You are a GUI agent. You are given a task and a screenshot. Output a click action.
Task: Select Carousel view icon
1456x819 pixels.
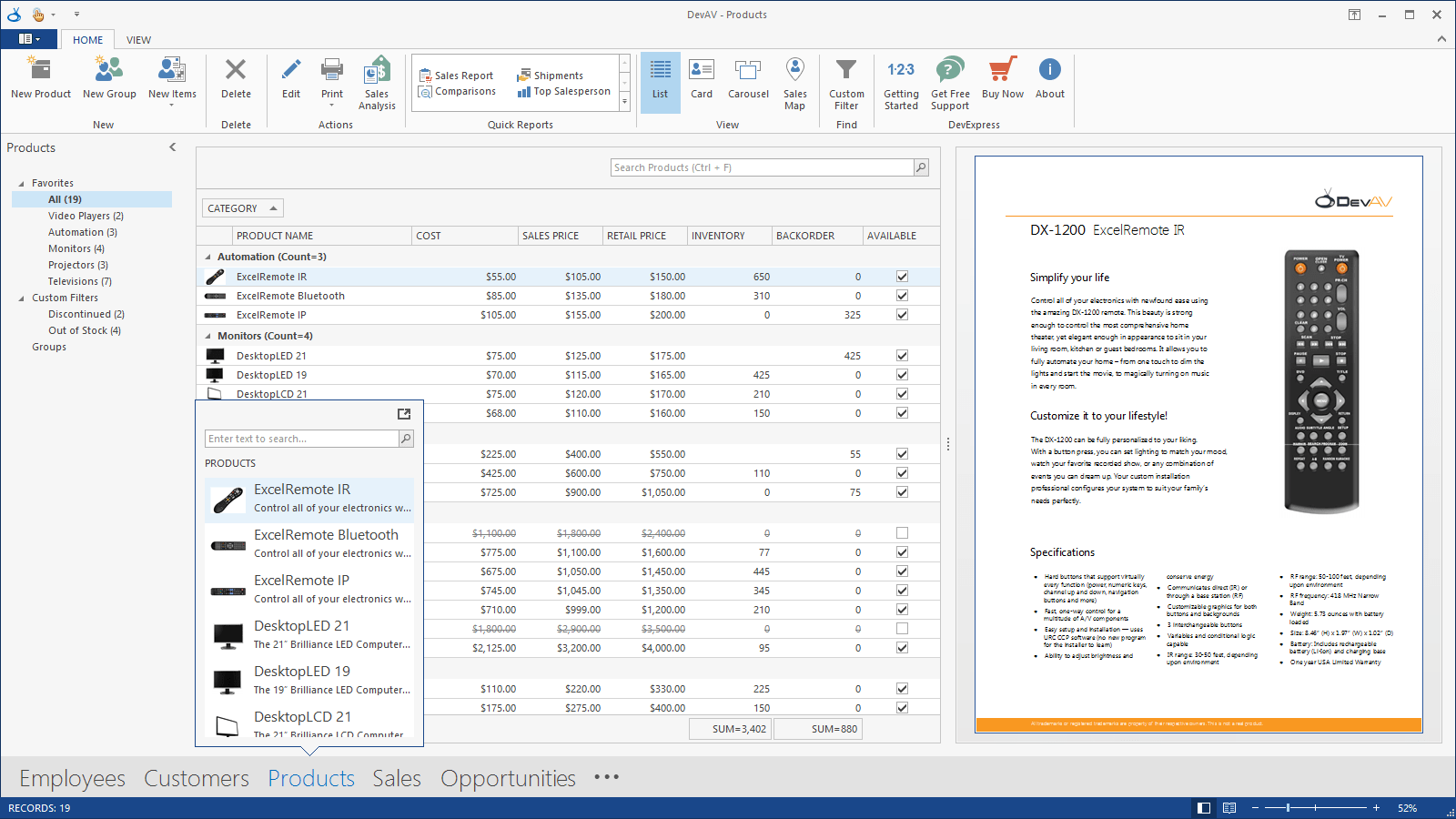pyautogui.click(x=748, y=69)
